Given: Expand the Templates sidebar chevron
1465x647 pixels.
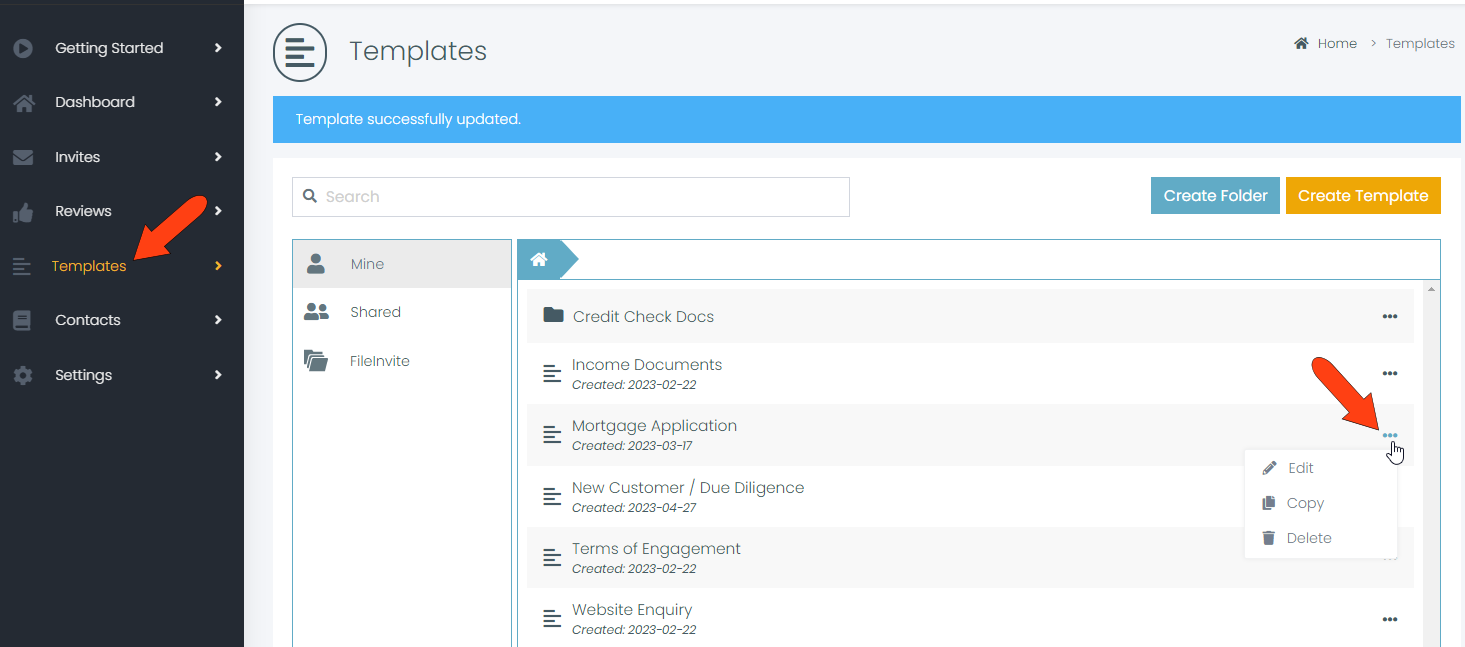Looking at the screenshot, I should (218, 266).
